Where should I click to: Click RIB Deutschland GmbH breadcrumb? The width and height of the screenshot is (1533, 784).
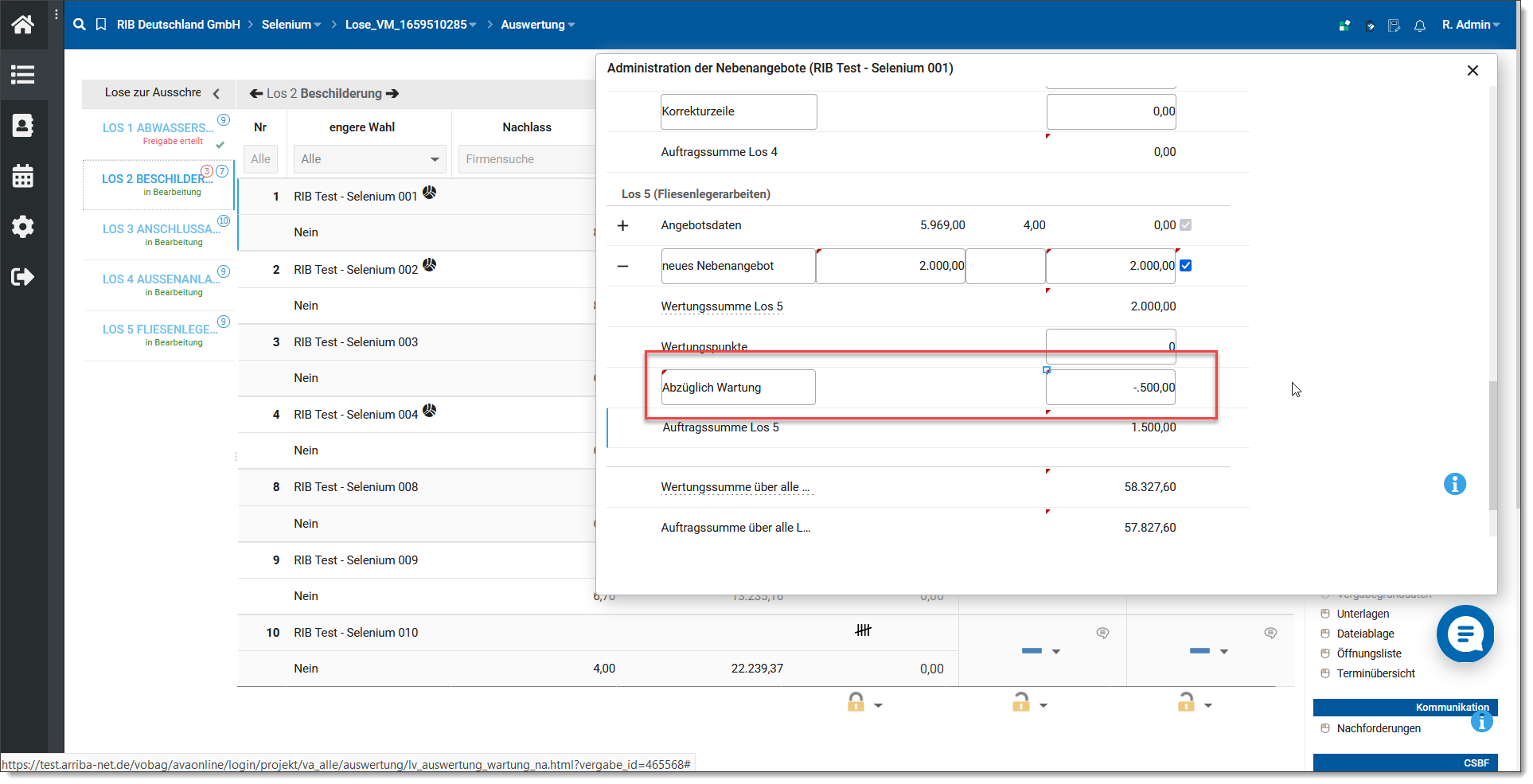click(x=178, y=25)
